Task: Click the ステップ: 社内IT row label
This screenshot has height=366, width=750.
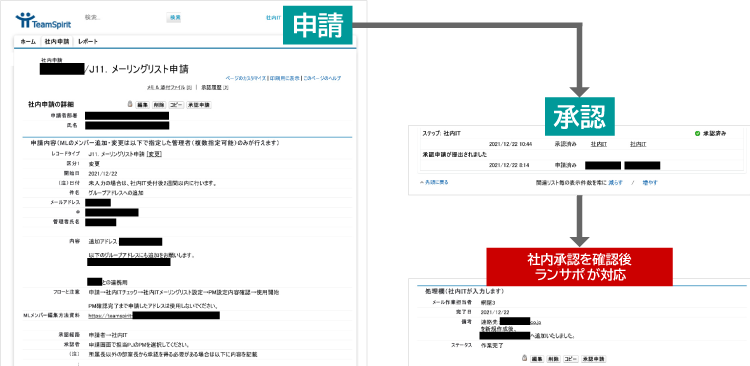Action: [441, 133]
